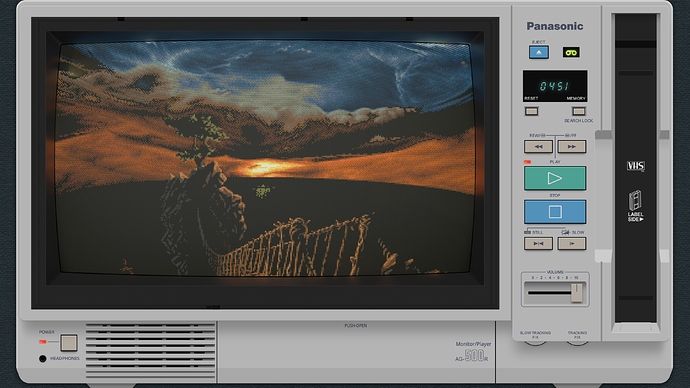Toggle the Power switch
The image size is (690, 388).
tap(69, 342)
